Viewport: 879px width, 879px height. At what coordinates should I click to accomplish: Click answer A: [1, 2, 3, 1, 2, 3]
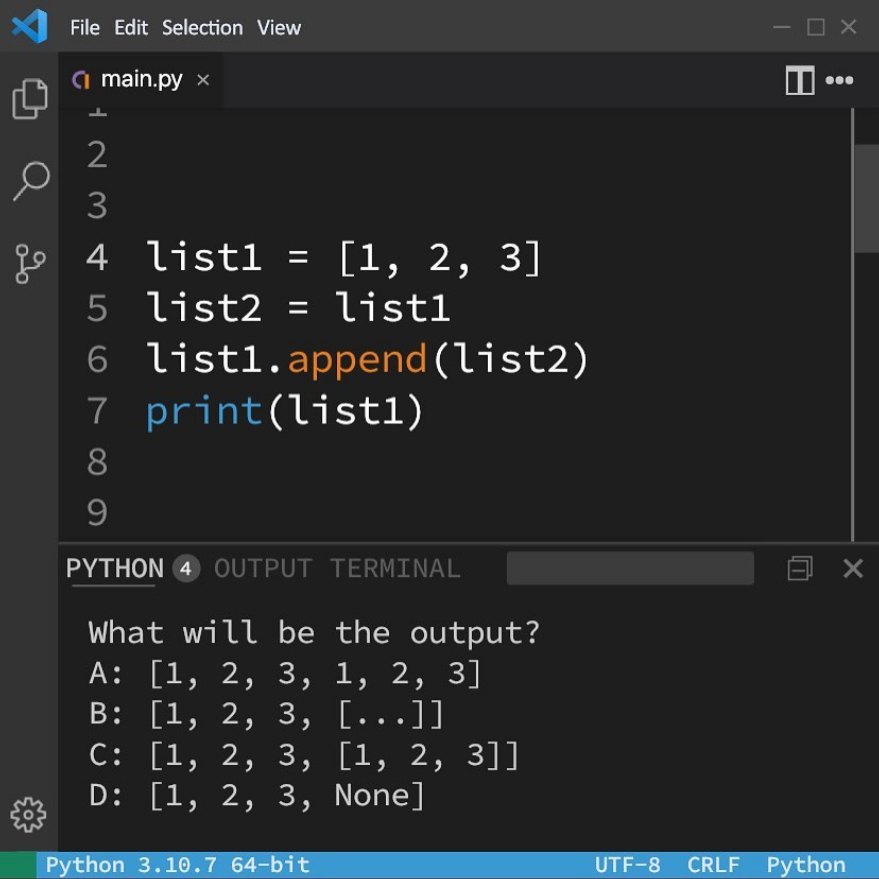[285, 673]
